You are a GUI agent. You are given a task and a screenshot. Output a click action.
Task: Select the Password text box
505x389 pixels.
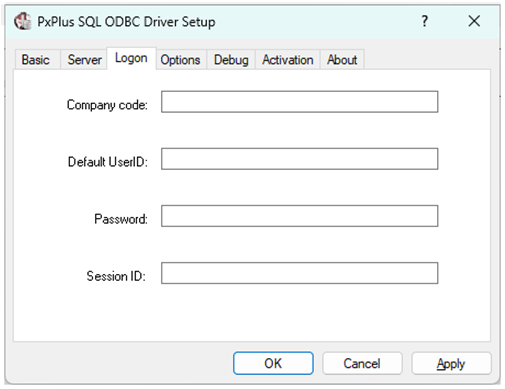299,216
